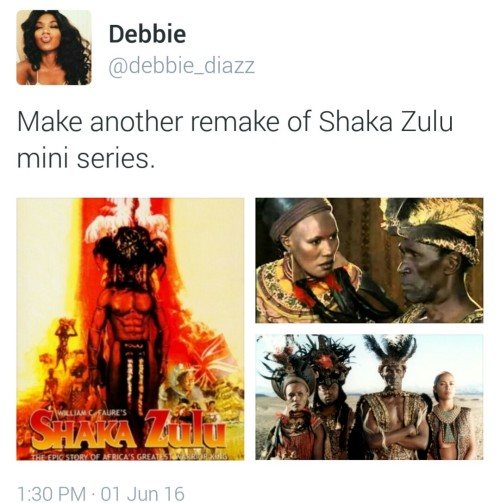
Task: Click the poster tagline about Africa's greatest warrior
Action: pos(131,456)
